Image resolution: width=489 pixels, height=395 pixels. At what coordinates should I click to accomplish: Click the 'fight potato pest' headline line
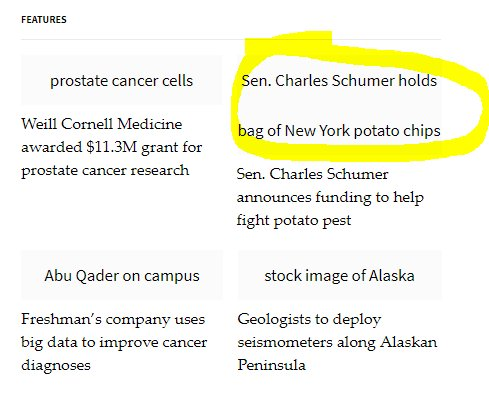pos(294,221)
